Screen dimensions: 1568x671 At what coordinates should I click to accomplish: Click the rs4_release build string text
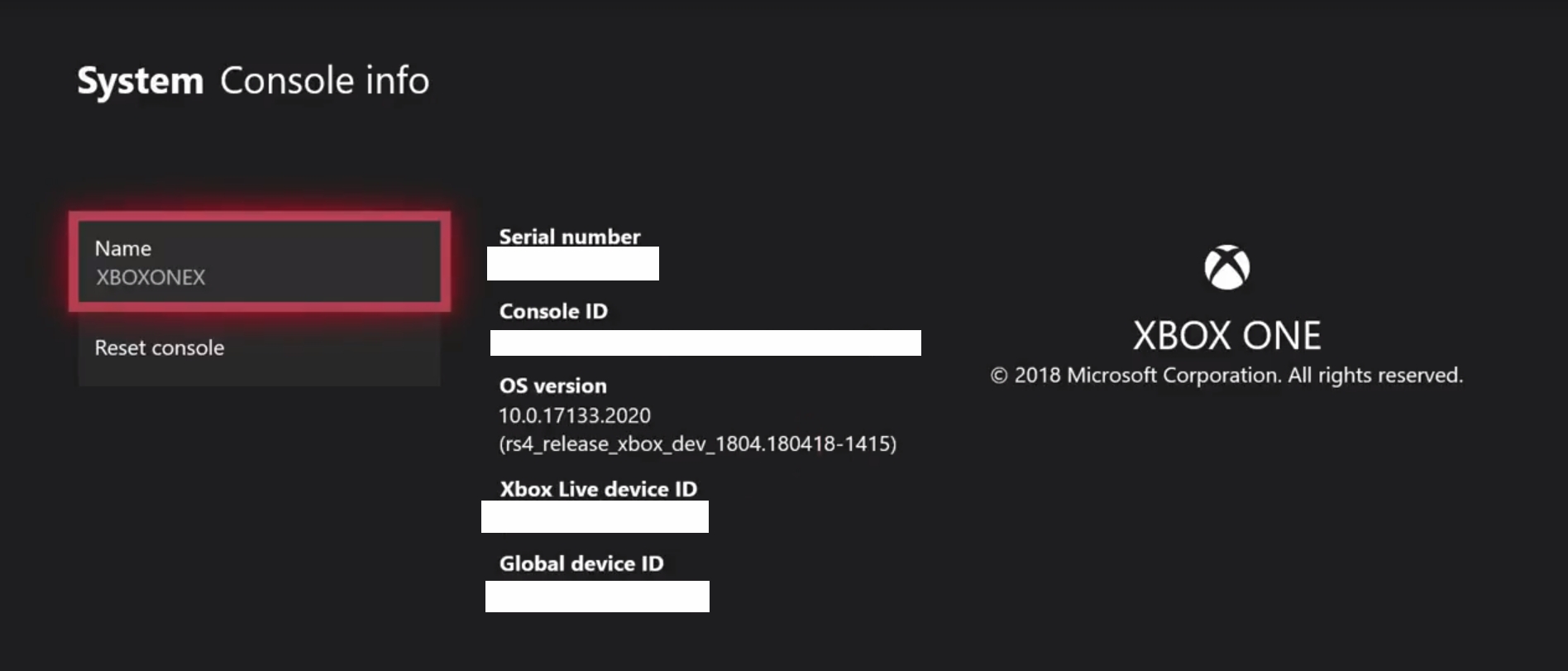[700, 444]
